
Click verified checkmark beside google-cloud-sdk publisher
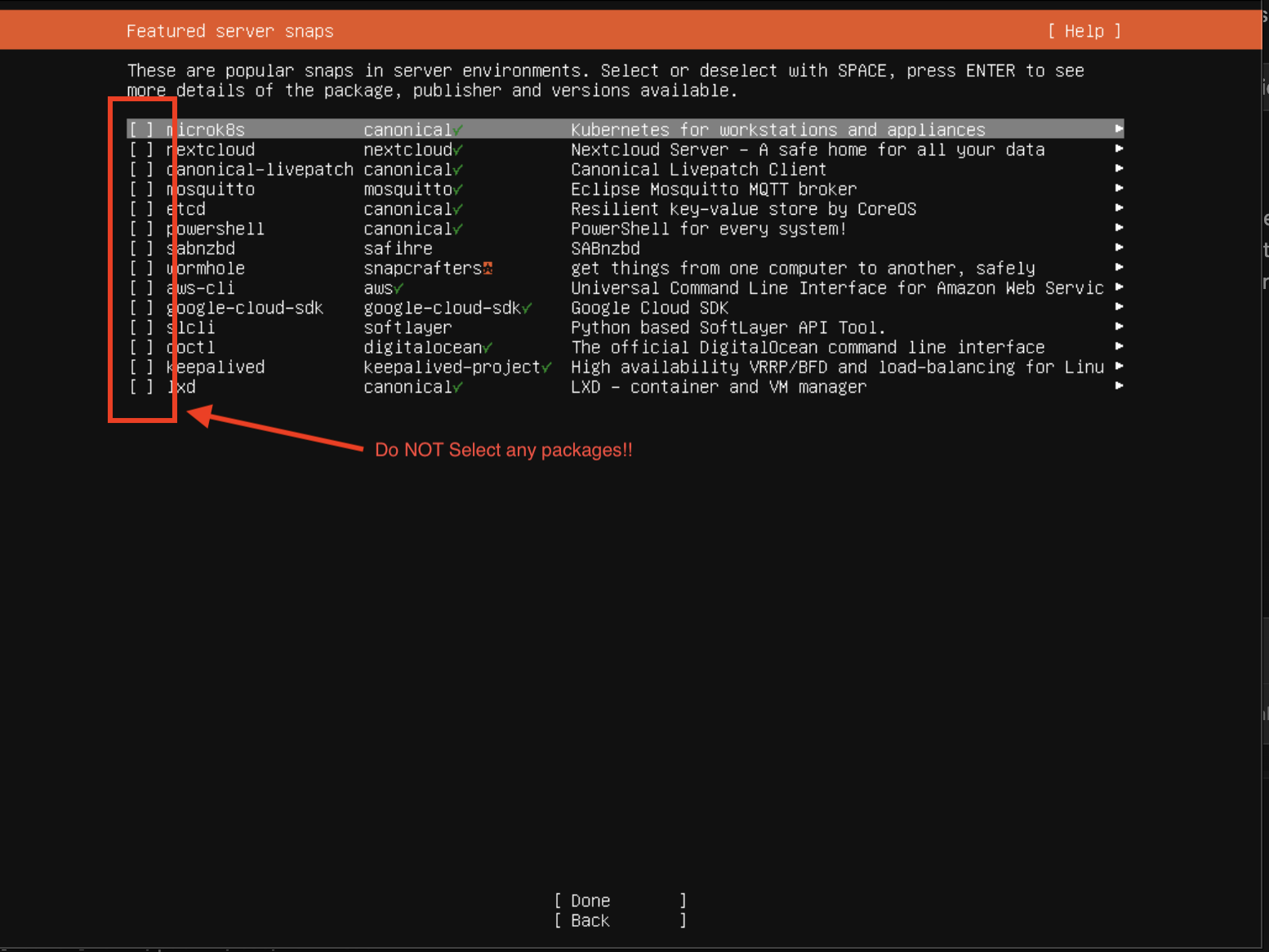(527, 309)
